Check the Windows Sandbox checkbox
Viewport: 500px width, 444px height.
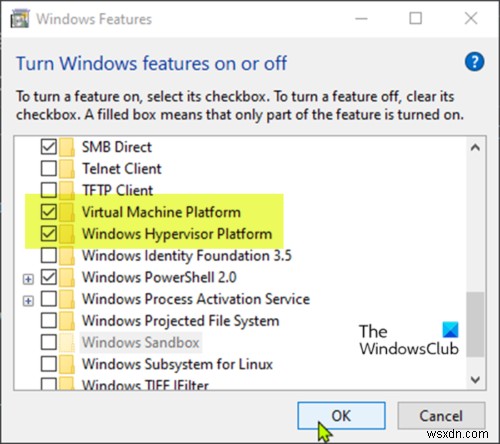tap(49, 342)
